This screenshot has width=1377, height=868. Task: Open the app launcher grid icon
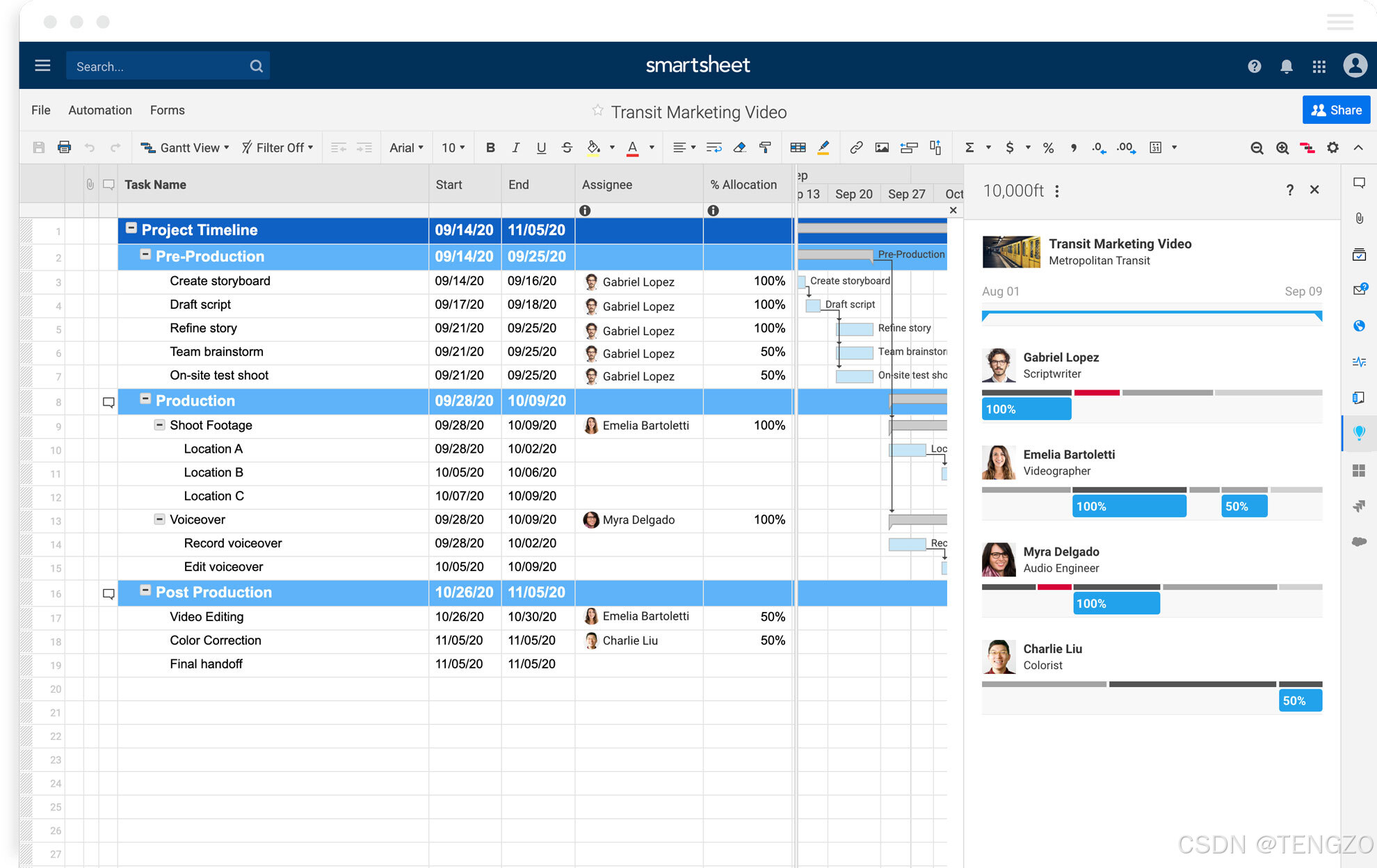pos(1319,66)
